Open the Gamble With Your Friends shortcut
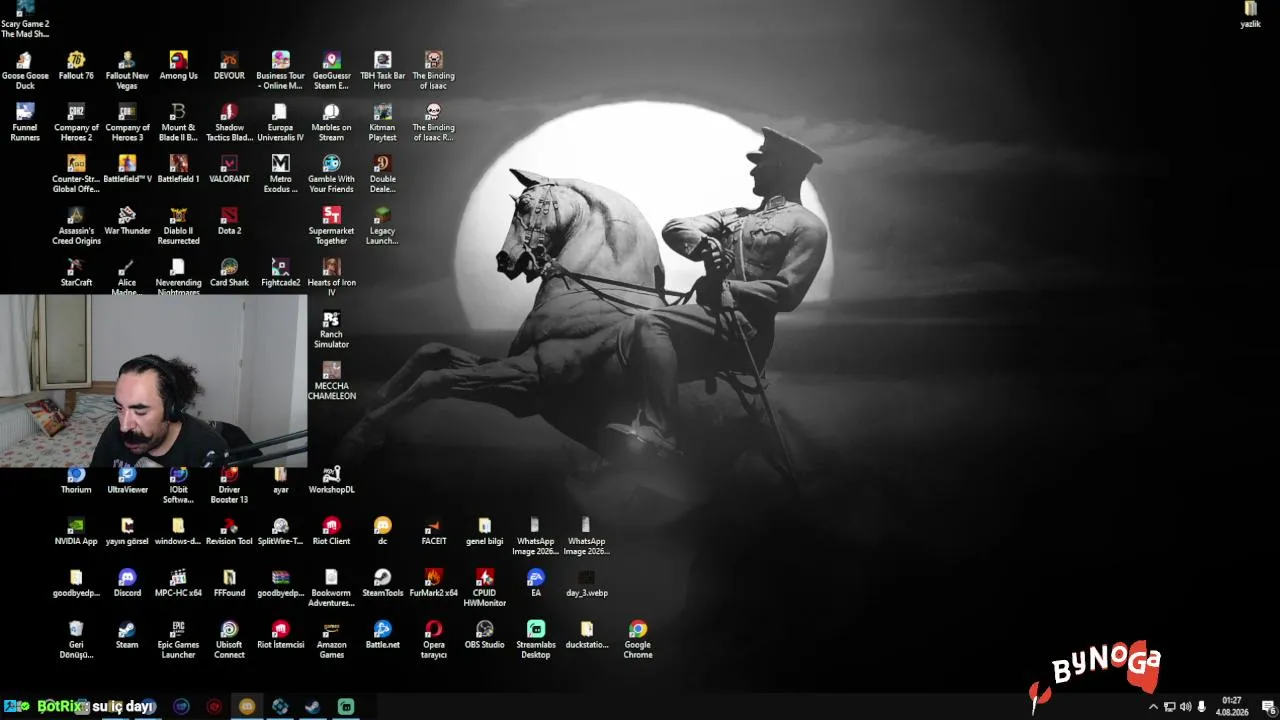This screenshot has height=720, width=1280. [x=331, y=174]
